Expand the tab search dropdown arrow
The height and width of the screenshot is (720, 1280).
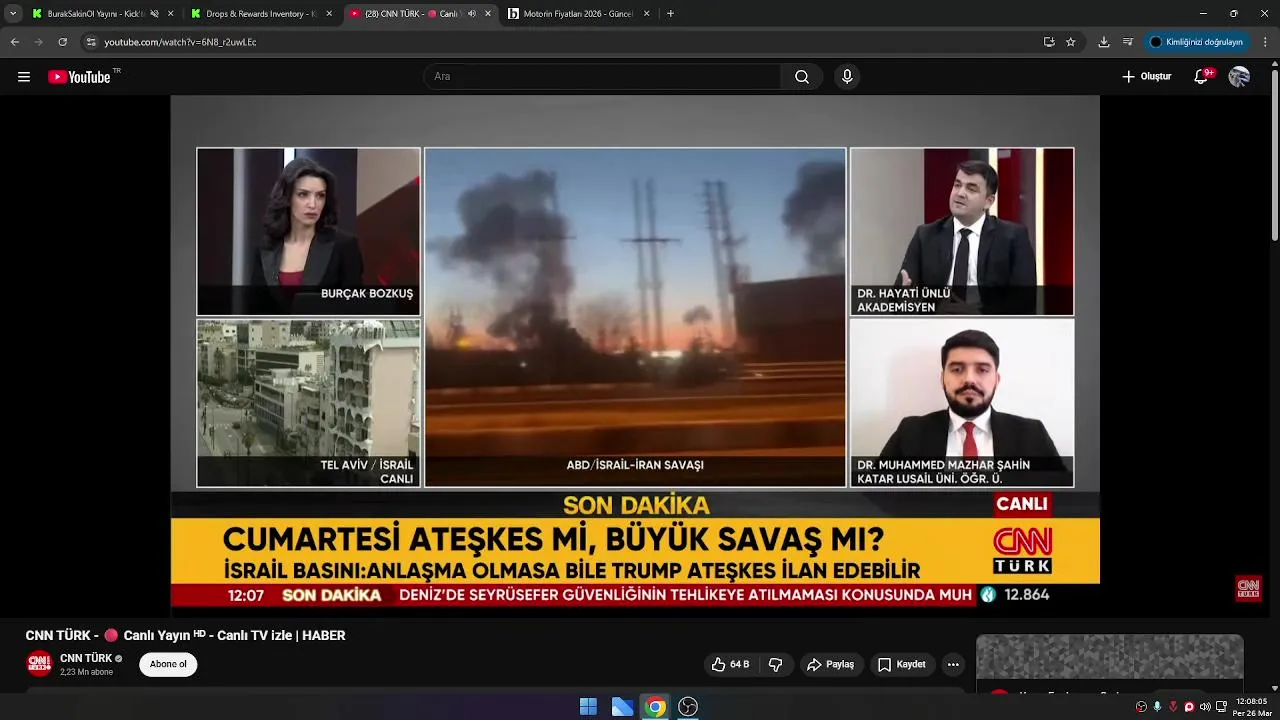pos(12,14)
